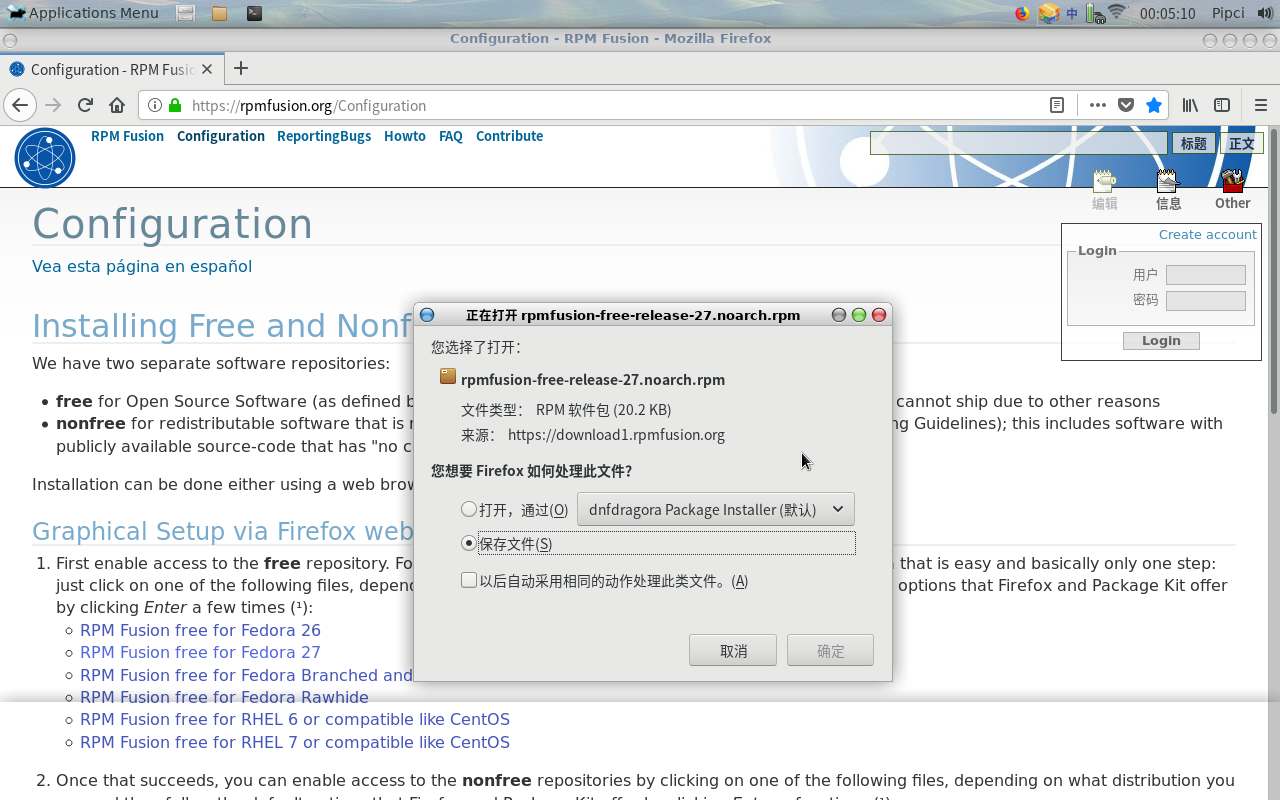
Task: Toggle Reader View in address bar
Action: pyautogui.click(x=1057, y=105)
